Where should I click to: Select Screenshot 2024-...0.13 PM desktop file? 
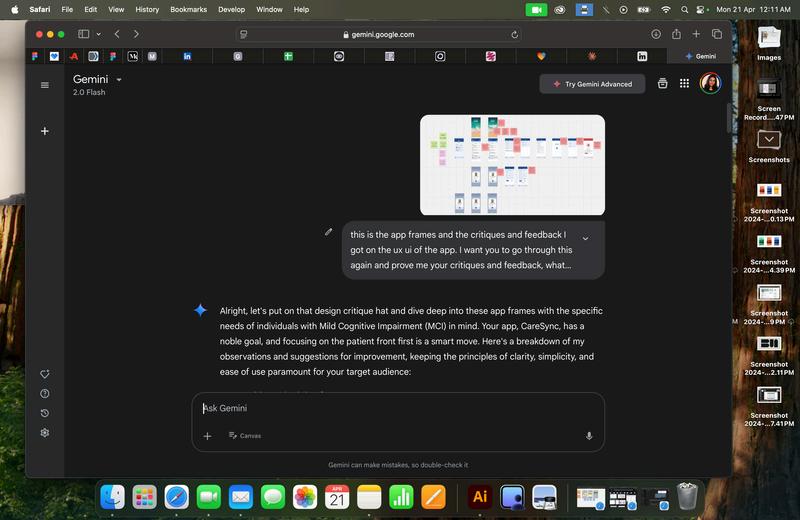[x=769, y=203]
